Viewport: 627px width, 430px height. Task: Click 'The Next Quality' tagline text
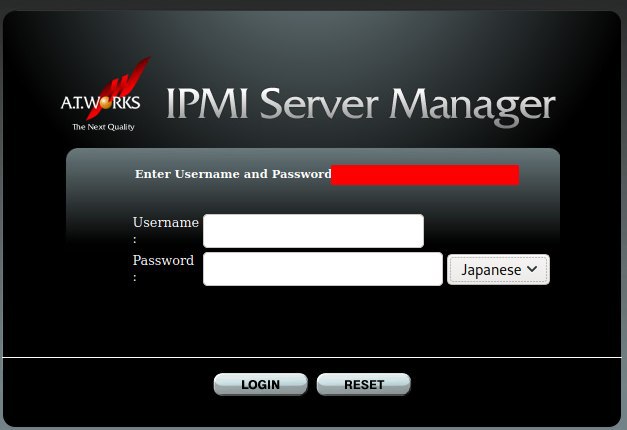coord(103,127)
